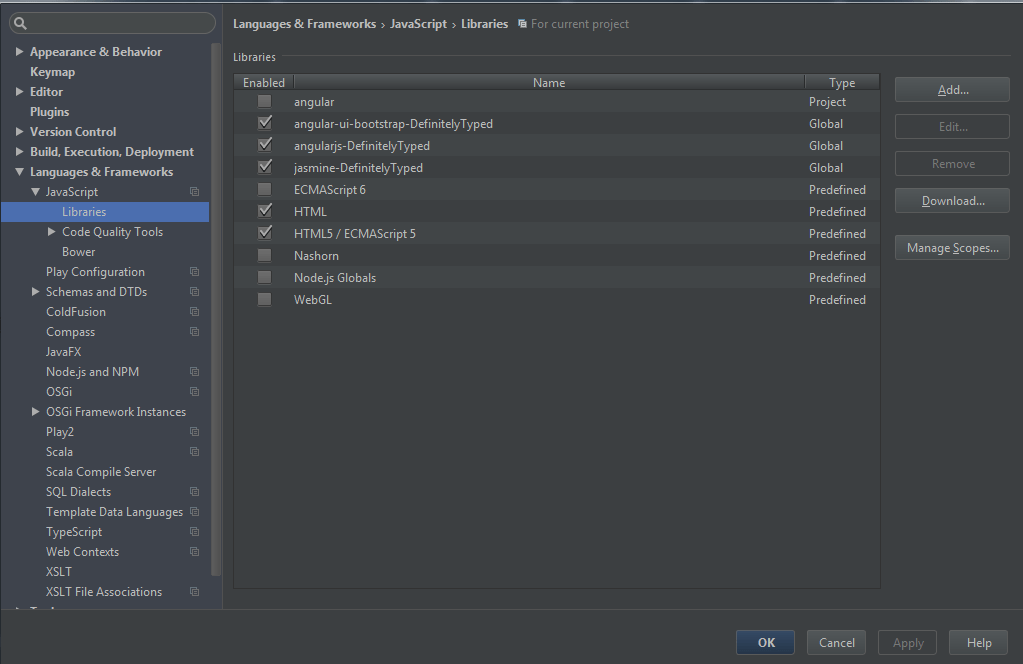Screen dimensions: 1023x664
Task: Click project-level icon beside SQL Dialects
Action: pos(194,492)
